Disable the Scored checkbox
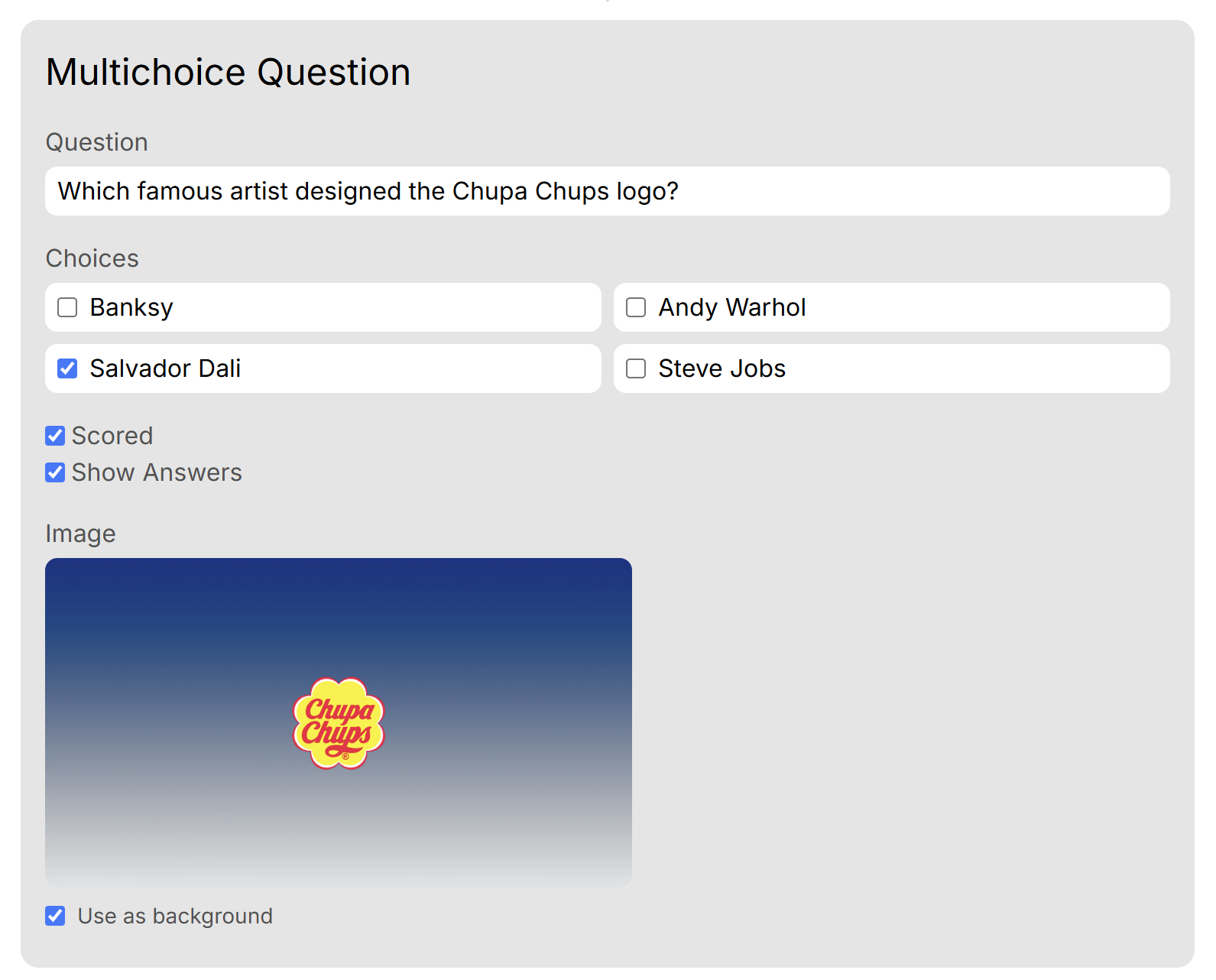Viewport: 1216px width, 980px height. pos(55,436)
